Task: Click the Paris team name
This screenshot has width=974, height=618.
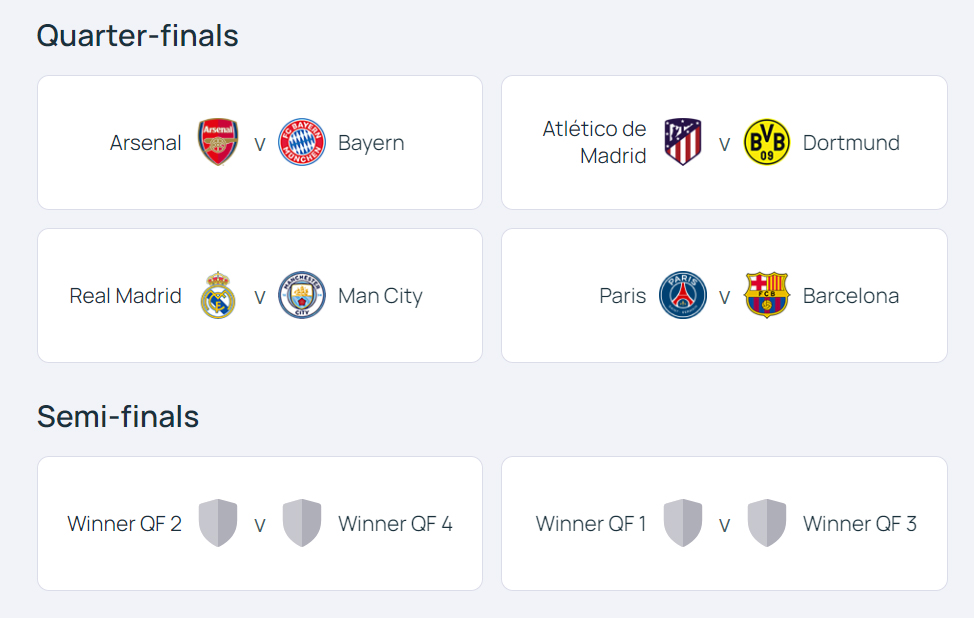Action: [x=623, y=296]
